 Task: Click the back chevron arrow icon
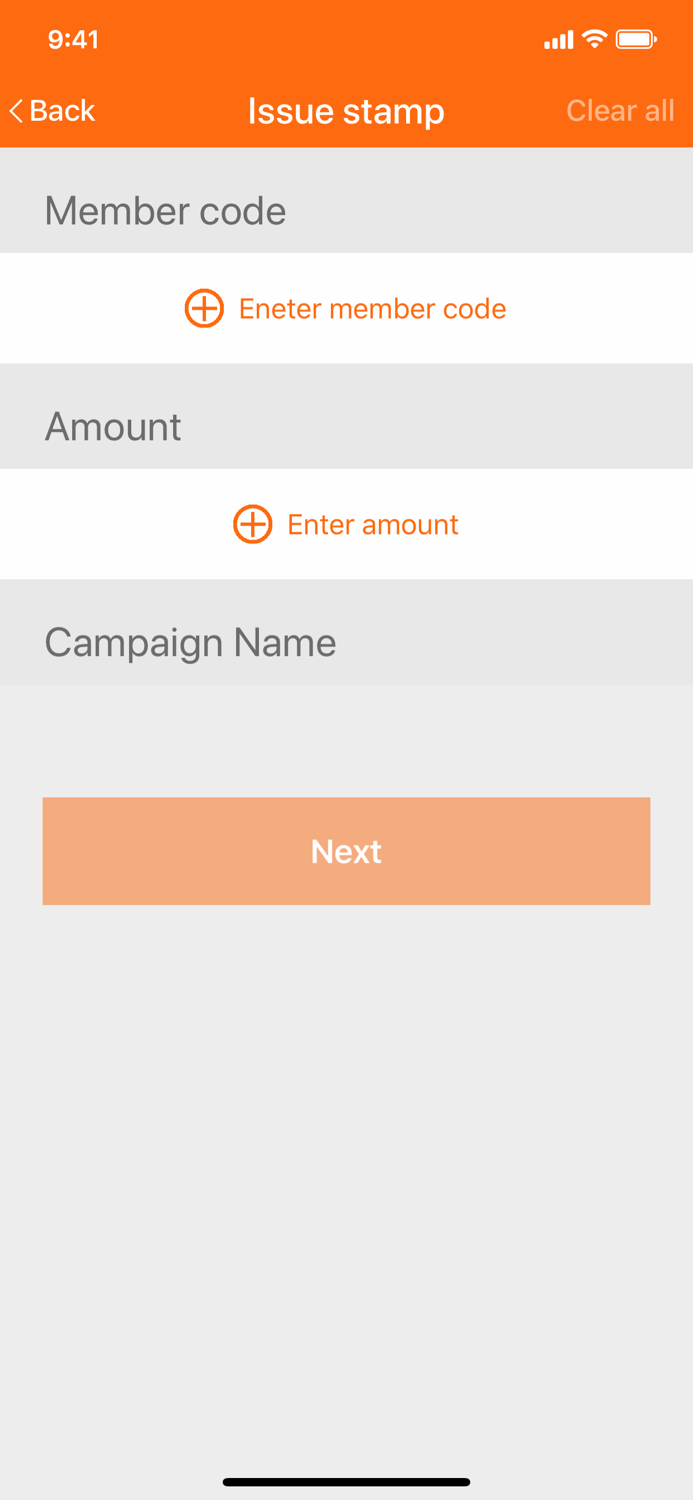pyautogui.click(x=14, y=110)
